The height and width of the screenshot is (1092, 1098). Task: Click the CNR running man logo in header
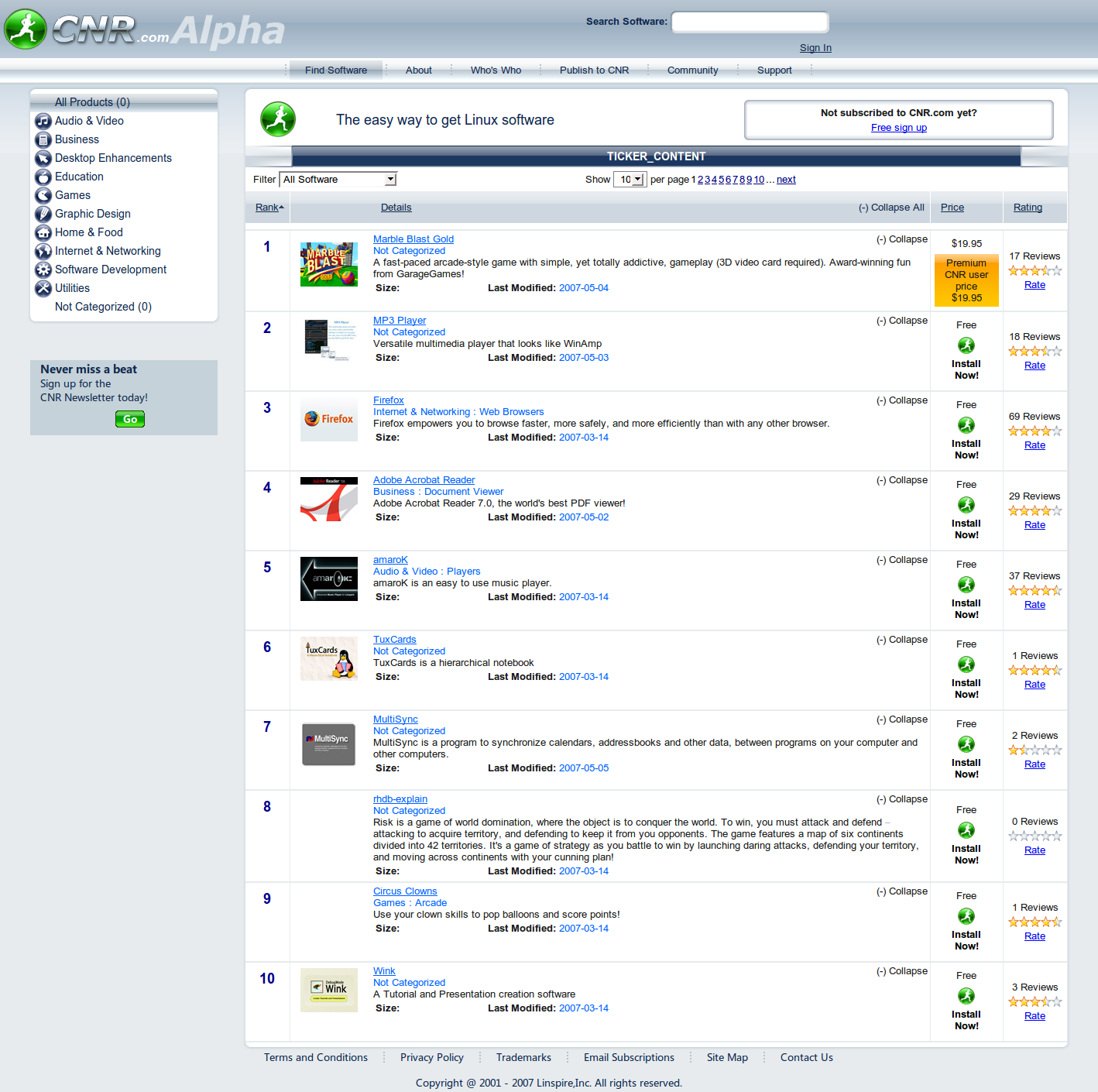26,29
